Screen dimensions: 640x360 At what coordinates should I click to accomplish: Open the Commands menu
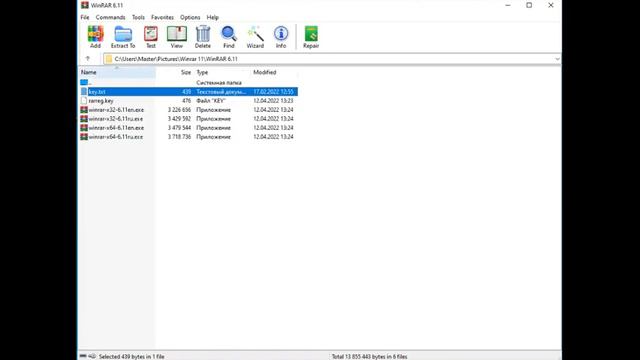(111, 18)
